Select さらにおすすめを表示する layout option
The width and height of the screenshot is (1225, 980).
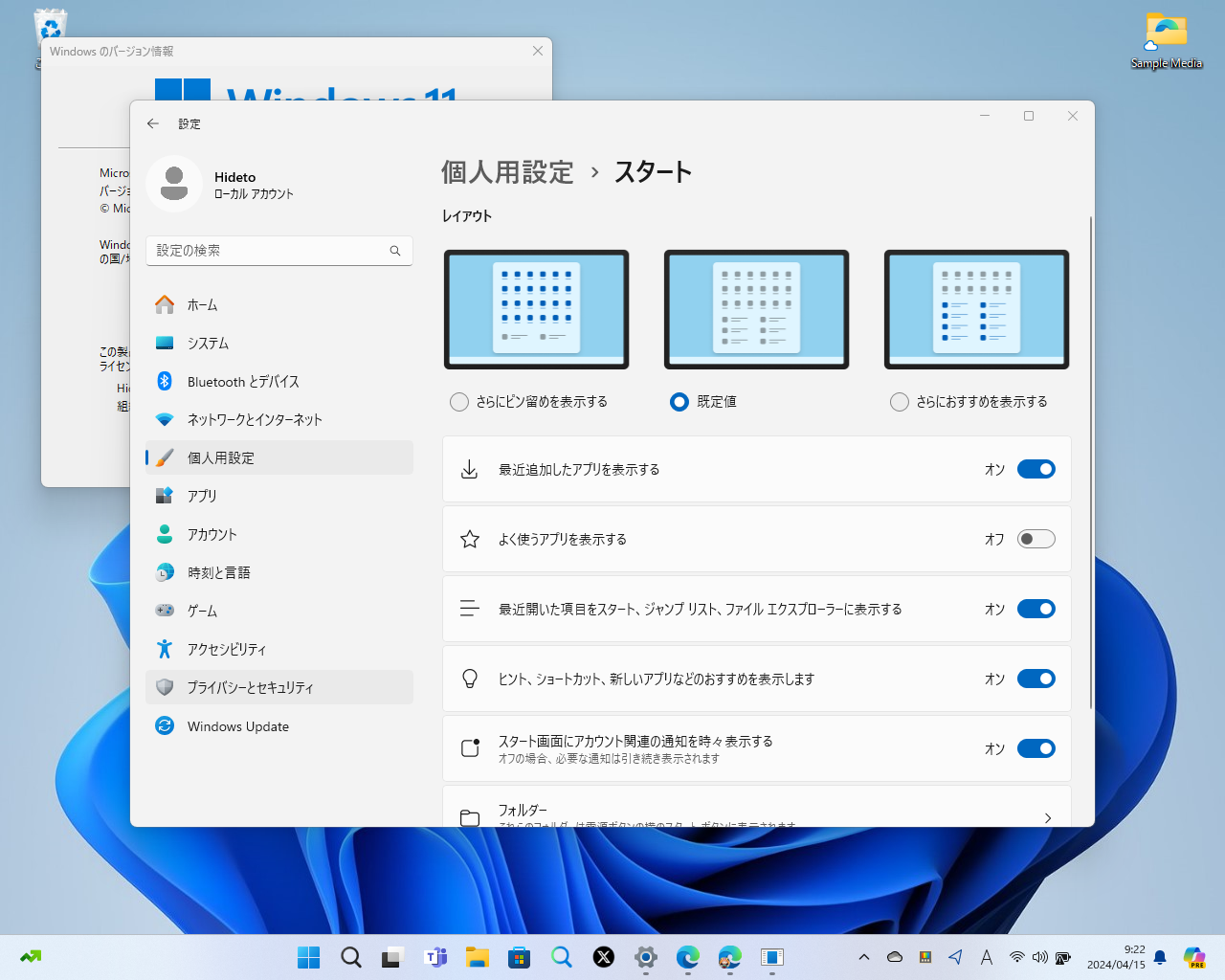pyautogui.click(x=900, y=402)
